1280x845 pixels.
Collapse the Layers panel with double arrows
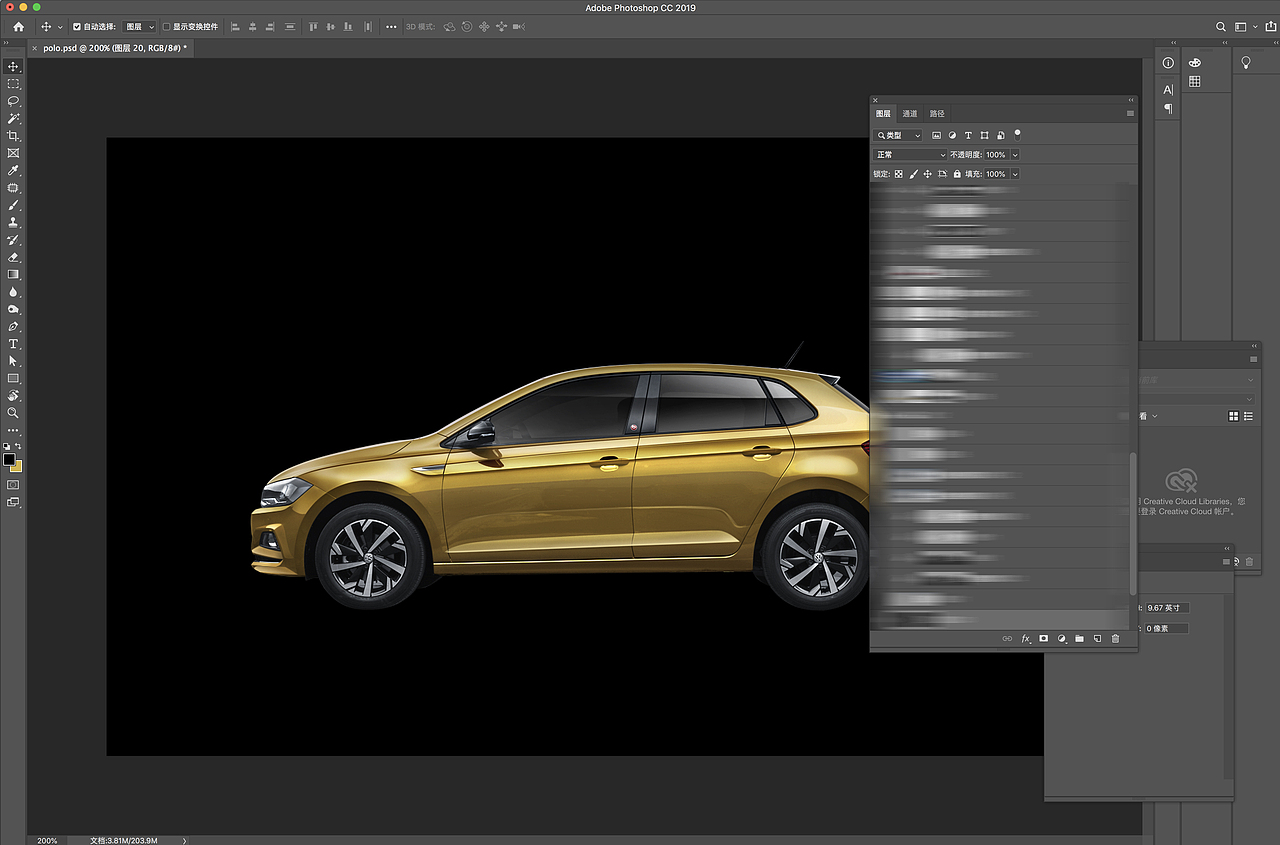coord(1131,100)
